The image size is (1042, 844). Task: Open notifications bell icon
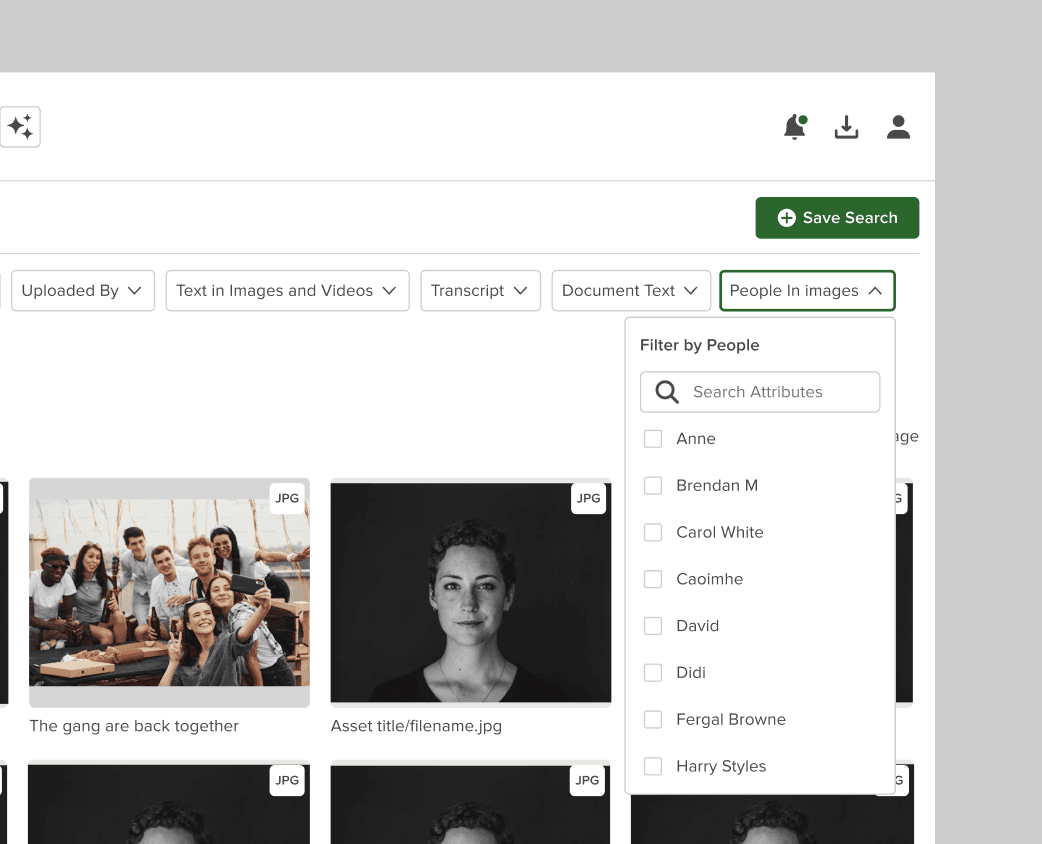click(x=795, y=126)
